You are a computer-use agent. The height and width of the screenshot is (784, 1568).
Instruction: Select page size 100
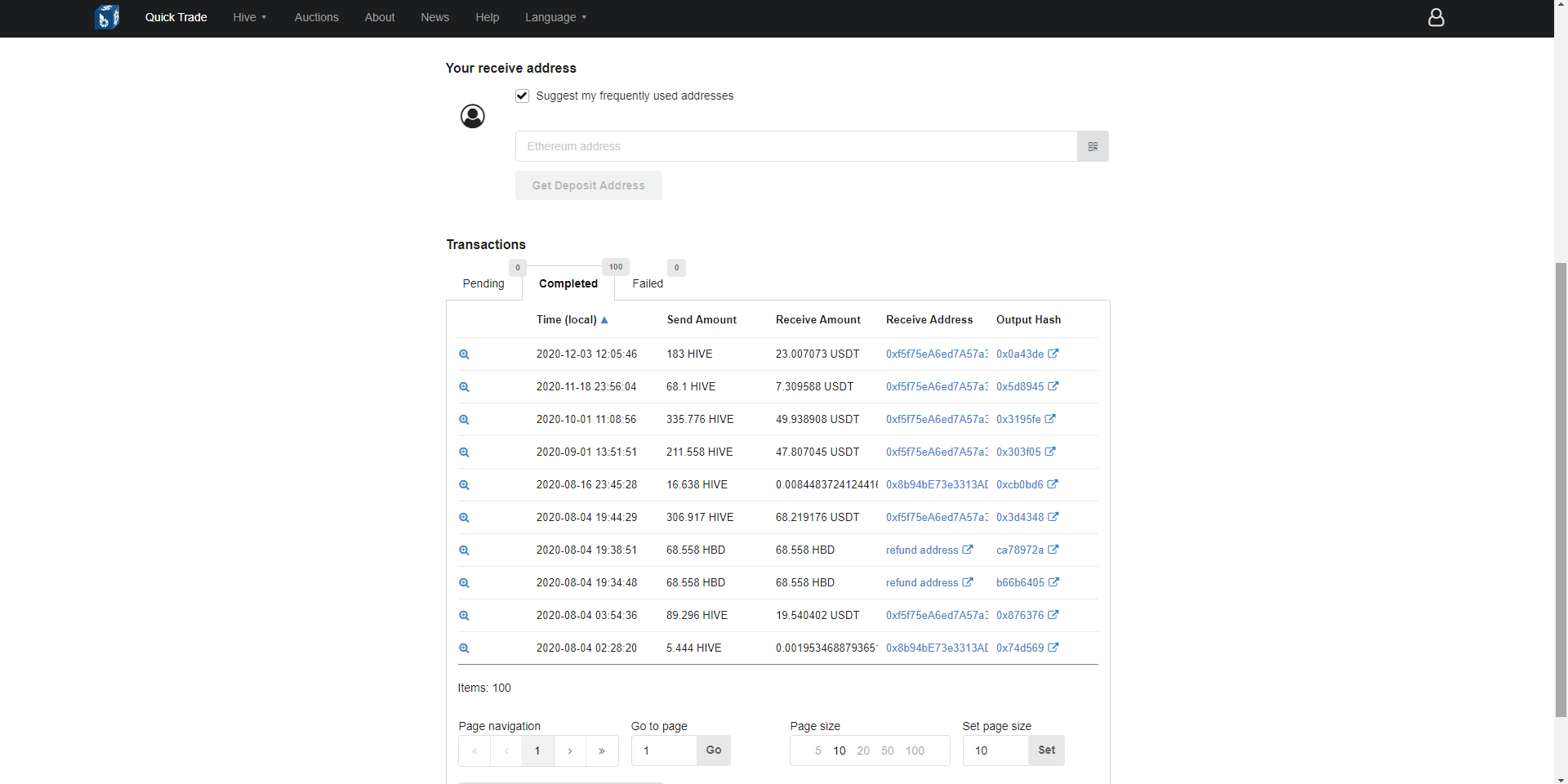coord(915,751)
